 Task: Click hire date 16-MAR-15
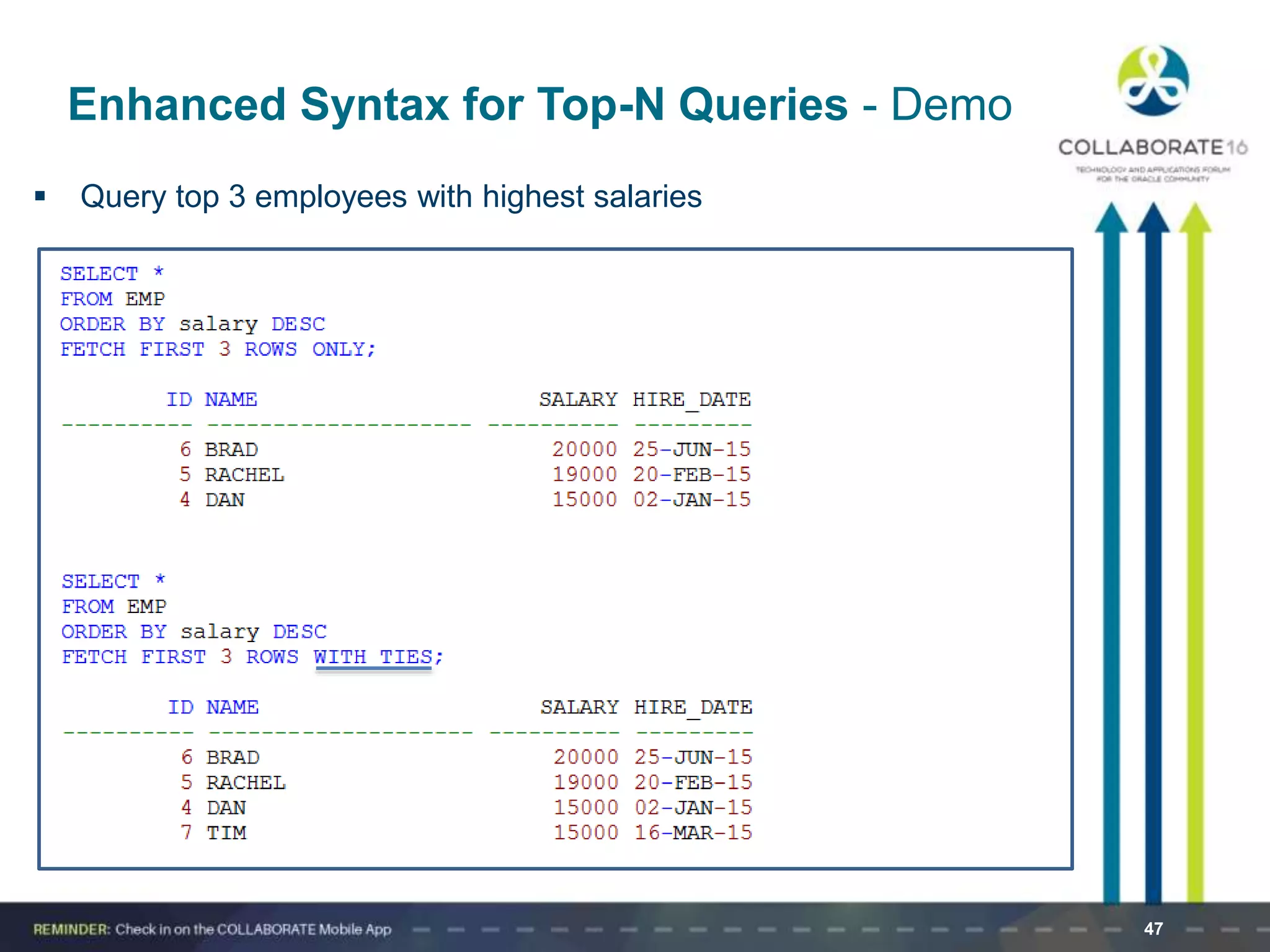pyautogui.click(x=693, y=832)
